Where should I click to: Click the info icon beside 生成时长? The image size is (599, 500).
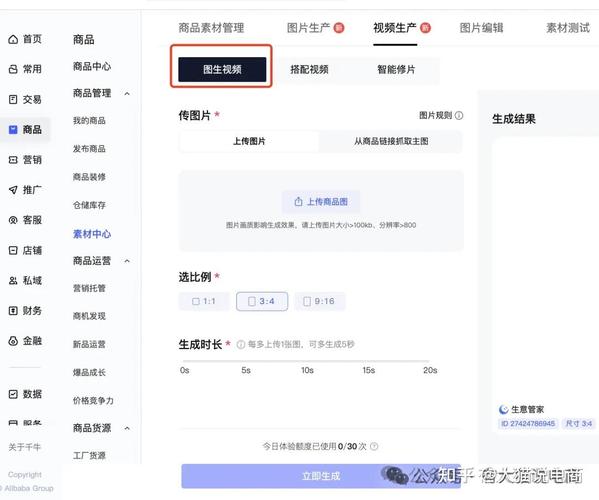pos(241,345)
